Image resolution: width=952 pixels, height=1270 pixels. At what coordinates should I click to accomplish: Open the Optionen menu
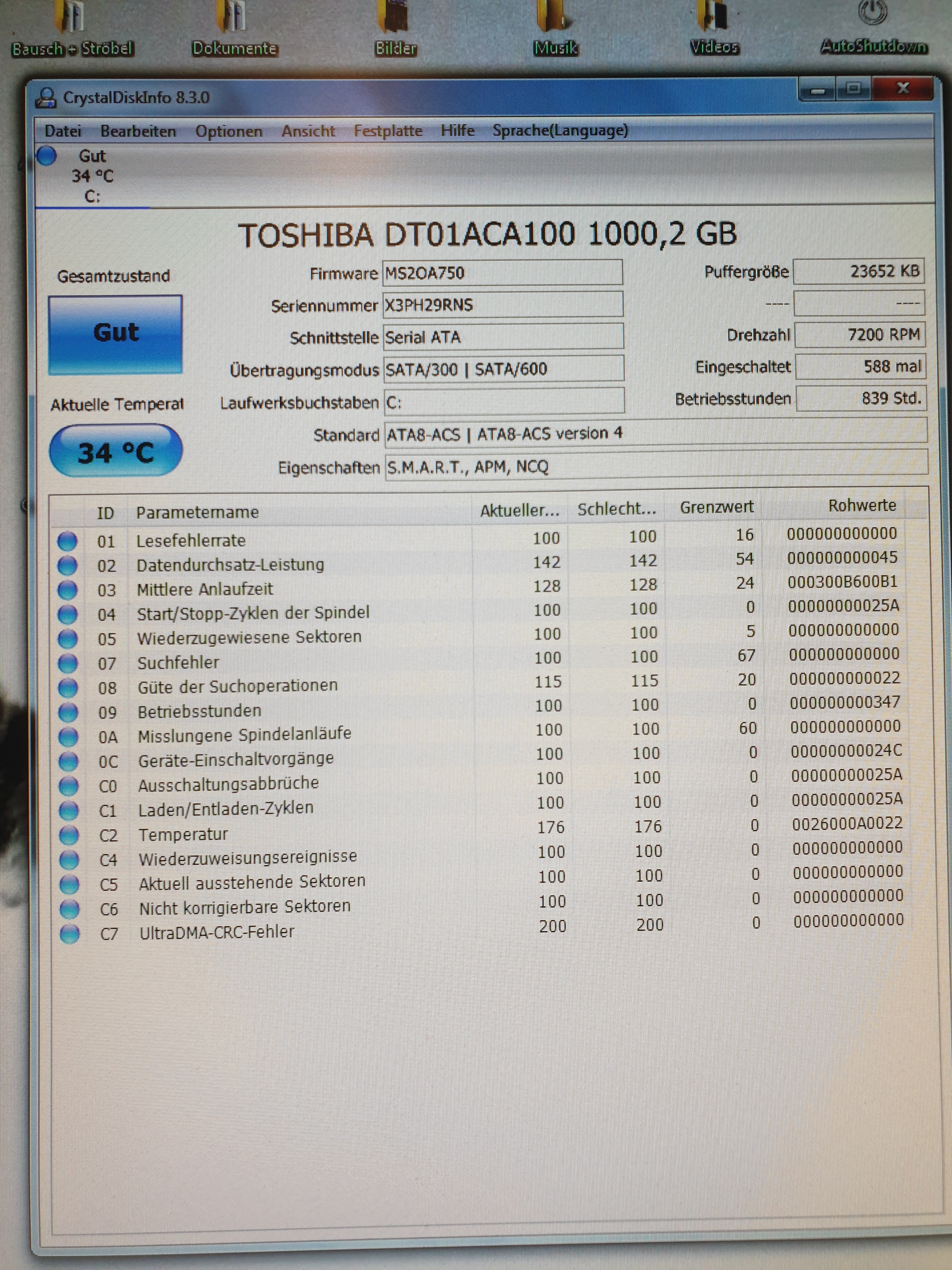click(x=228, y=131)
